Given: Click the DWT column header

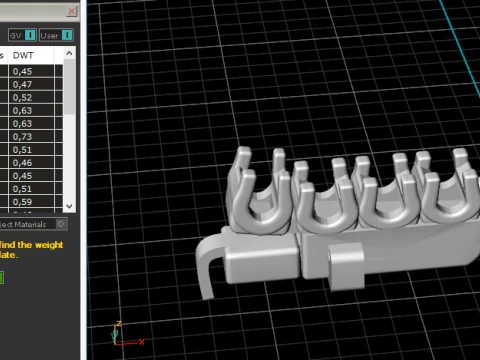Looking at the screenshot, I should 31,55.
